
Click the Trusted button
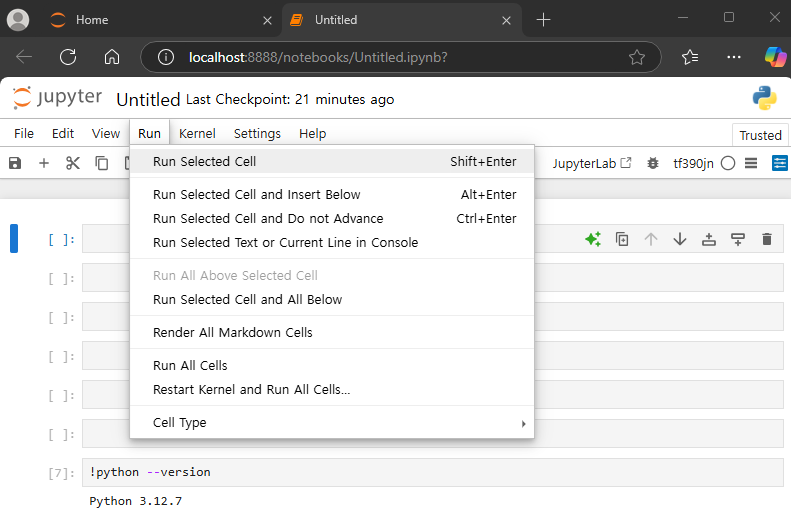point(760,135)
